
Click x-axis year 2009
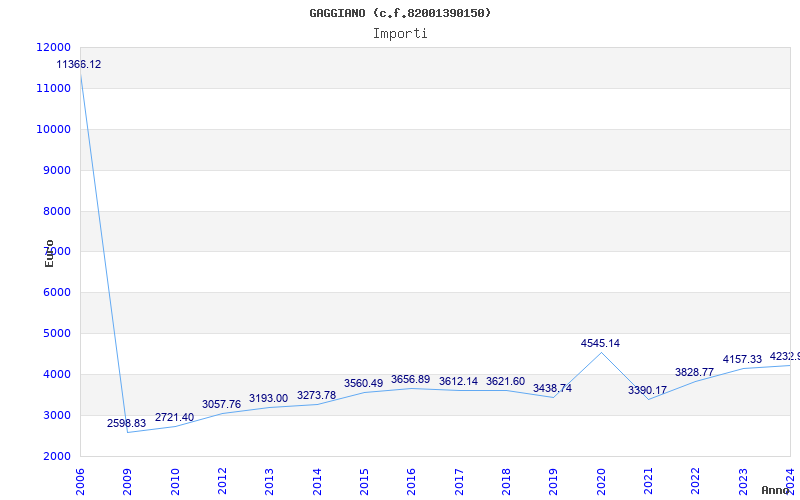(128, 482)
